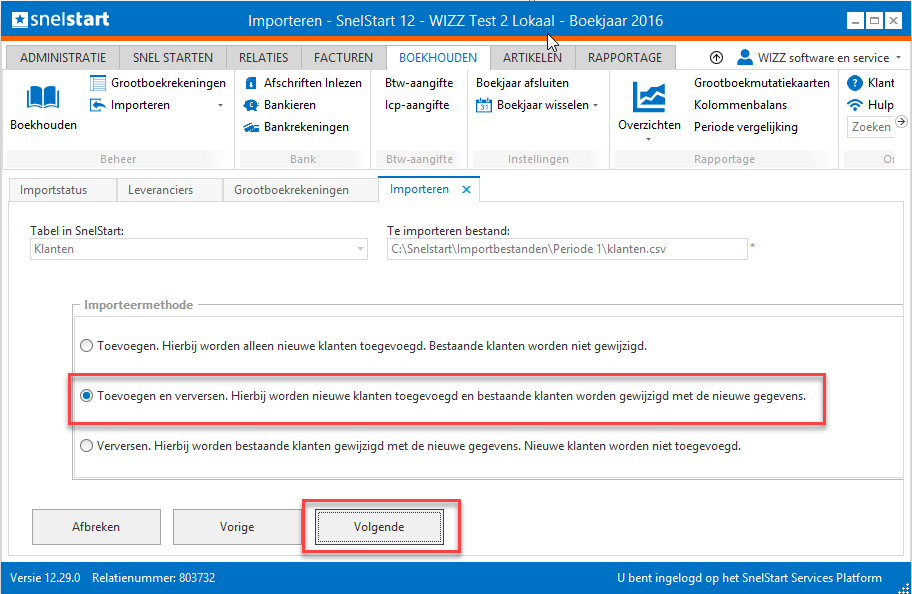Close the Importeren tab
Screen dimensions: 912x594
(x=466, y=189)
